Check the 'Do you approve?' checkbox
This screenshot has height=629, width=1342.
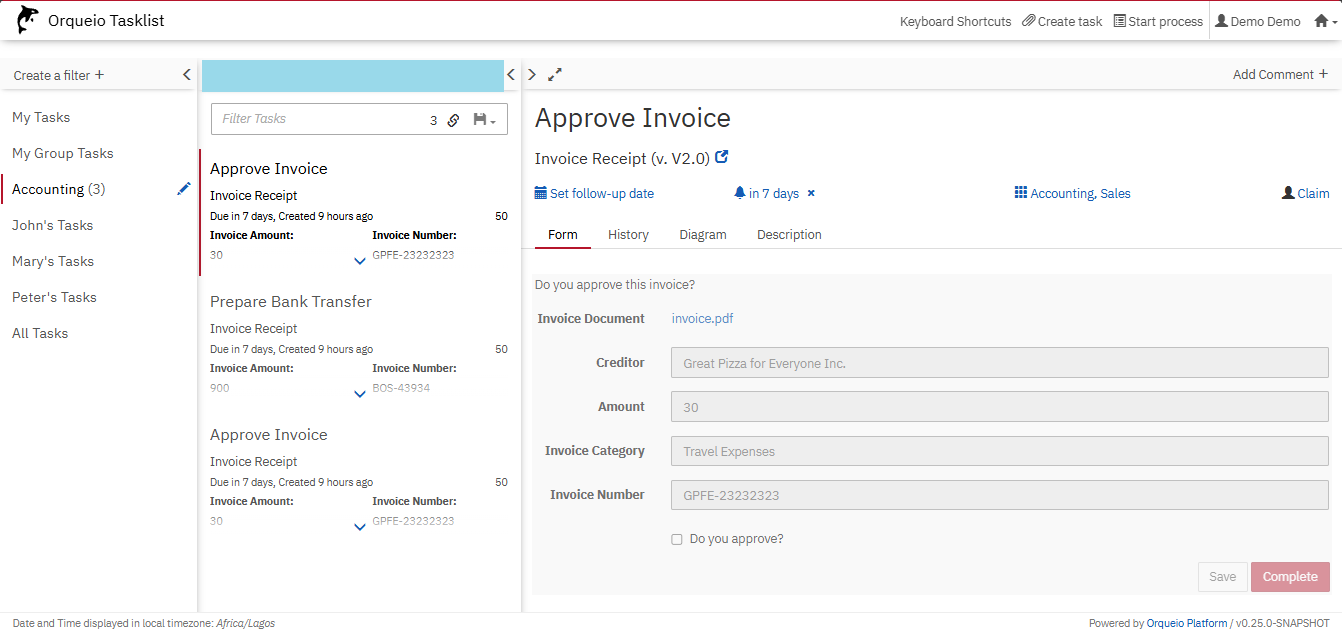[x=677, y=539]
